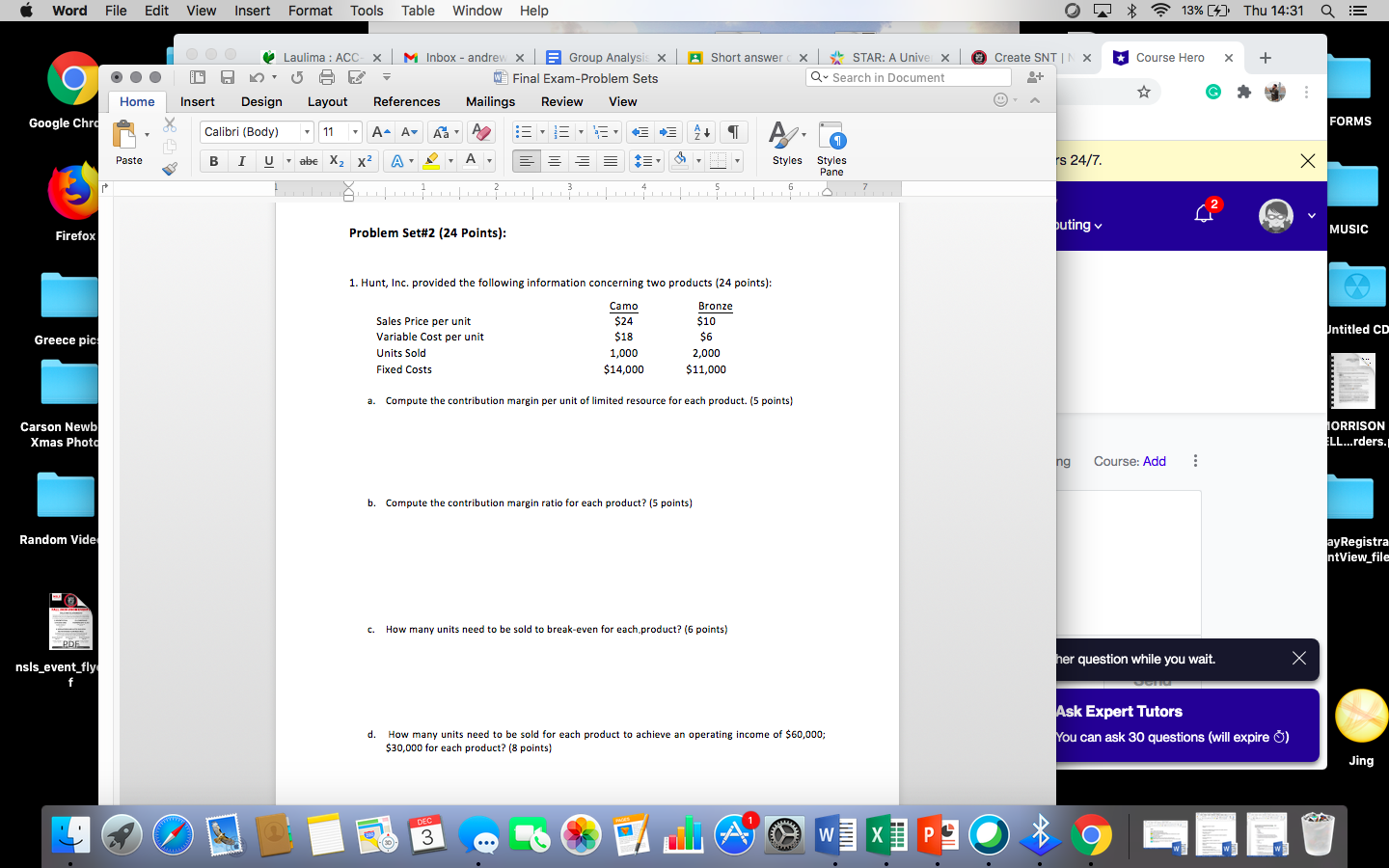
Task: Click the Grammarly extension icon in Chrome
Action: tap(1213, 92)
